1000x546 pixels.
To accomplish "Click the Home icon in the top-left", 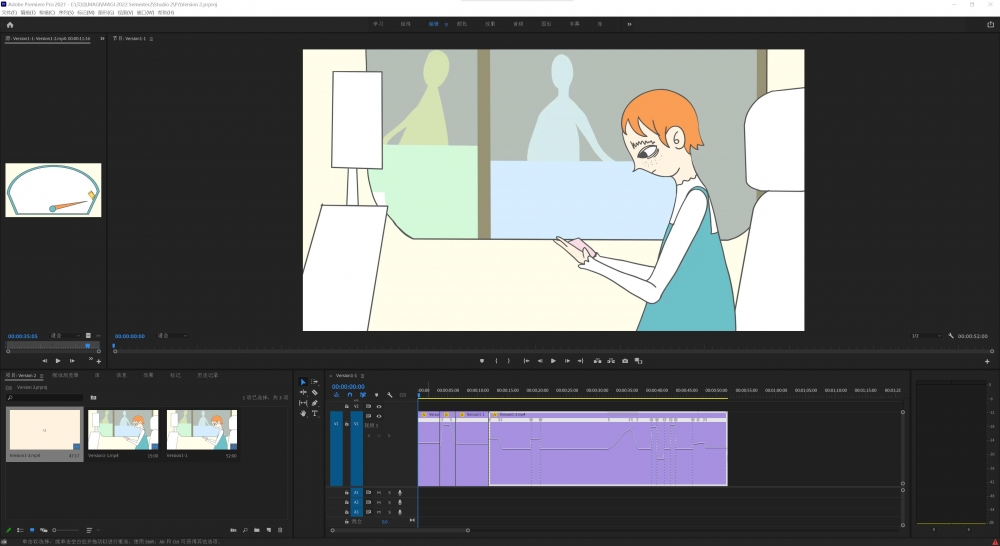I will point(10,25).
